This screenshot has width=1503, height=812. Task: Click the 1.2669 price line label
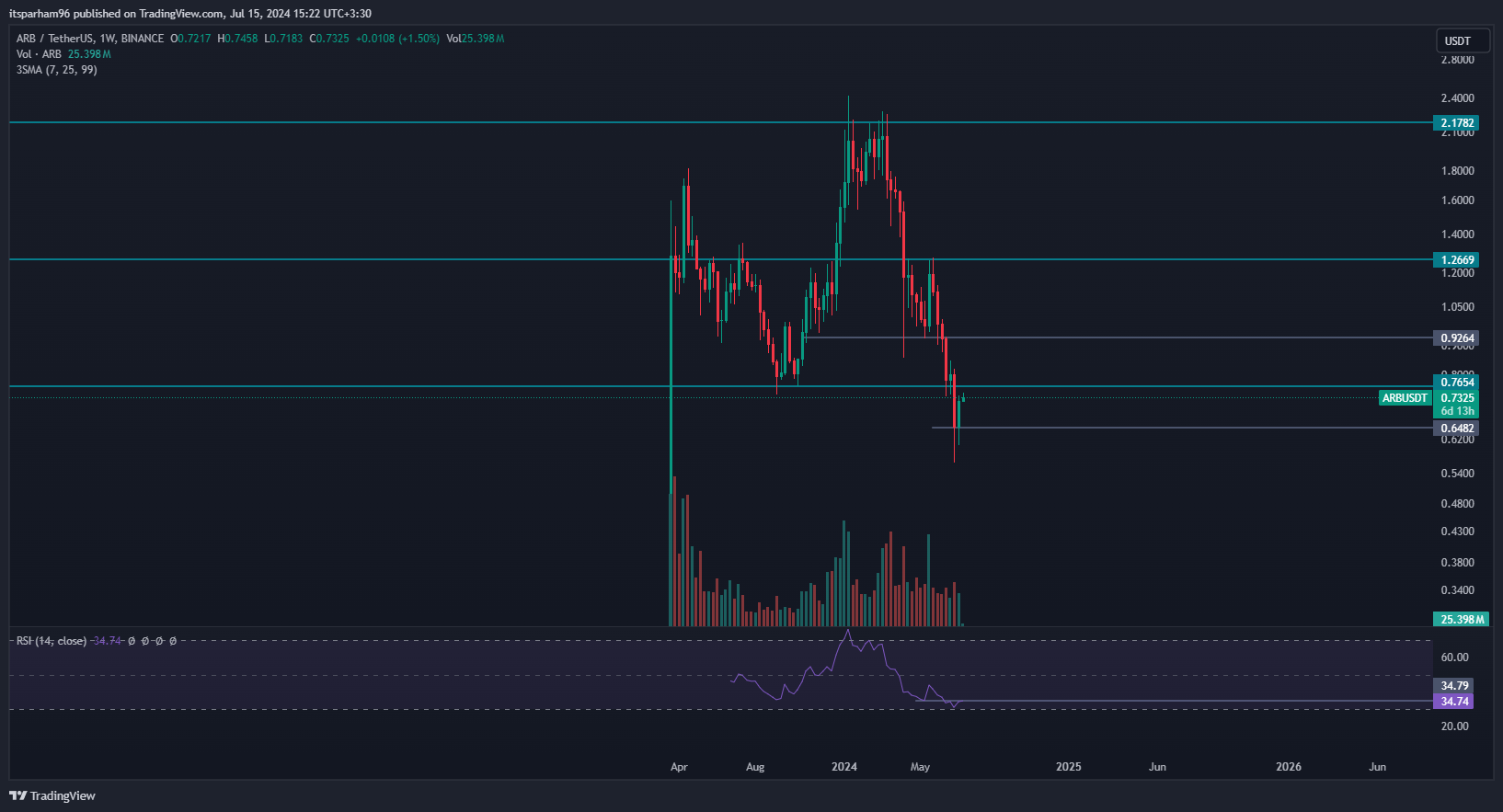tap(1457, 259)
